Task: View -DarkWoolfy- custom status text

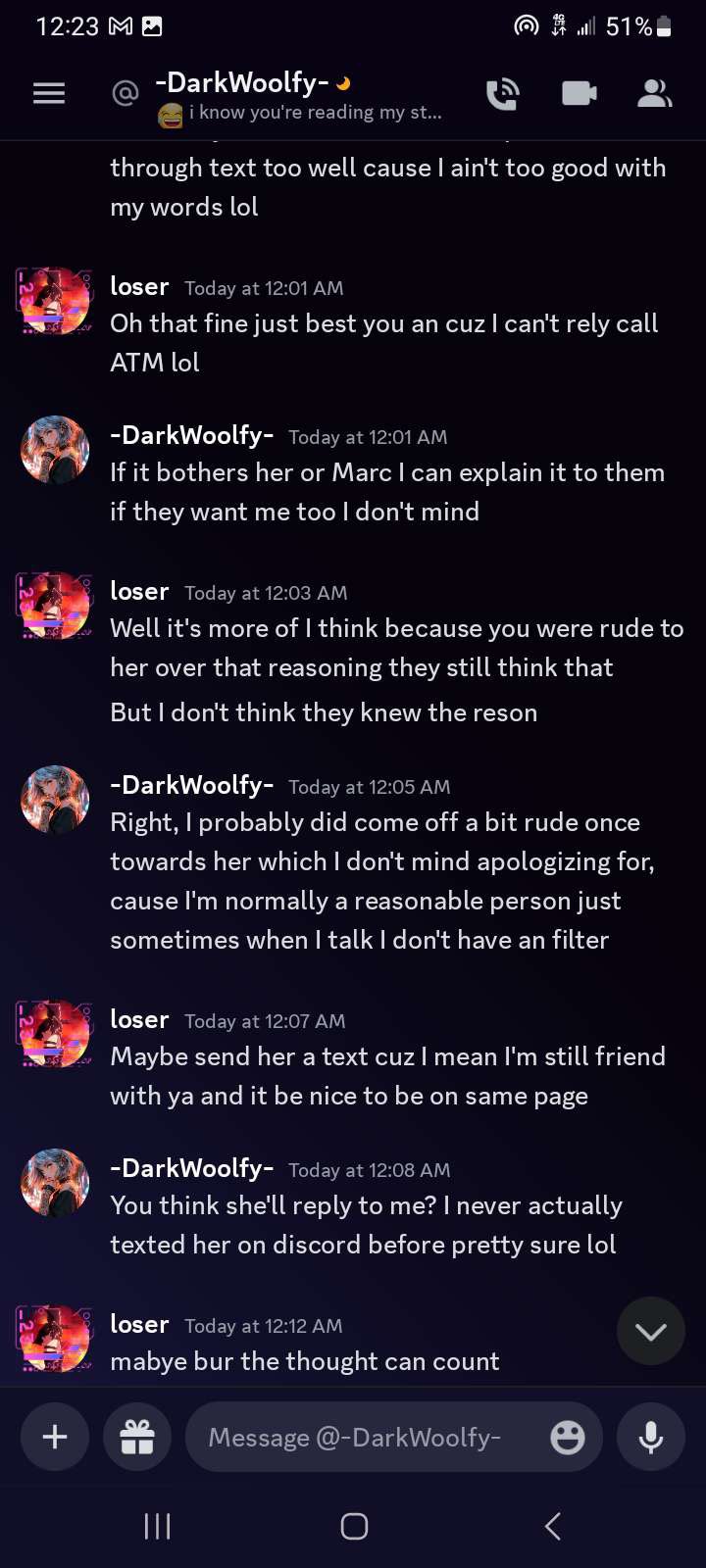Action: point(314,113)
